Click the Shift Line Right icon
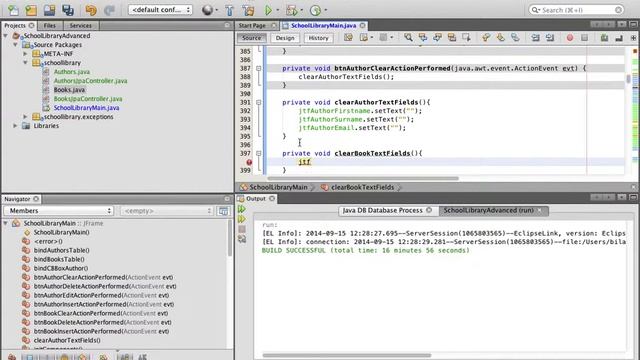 (x=550, y=38)
